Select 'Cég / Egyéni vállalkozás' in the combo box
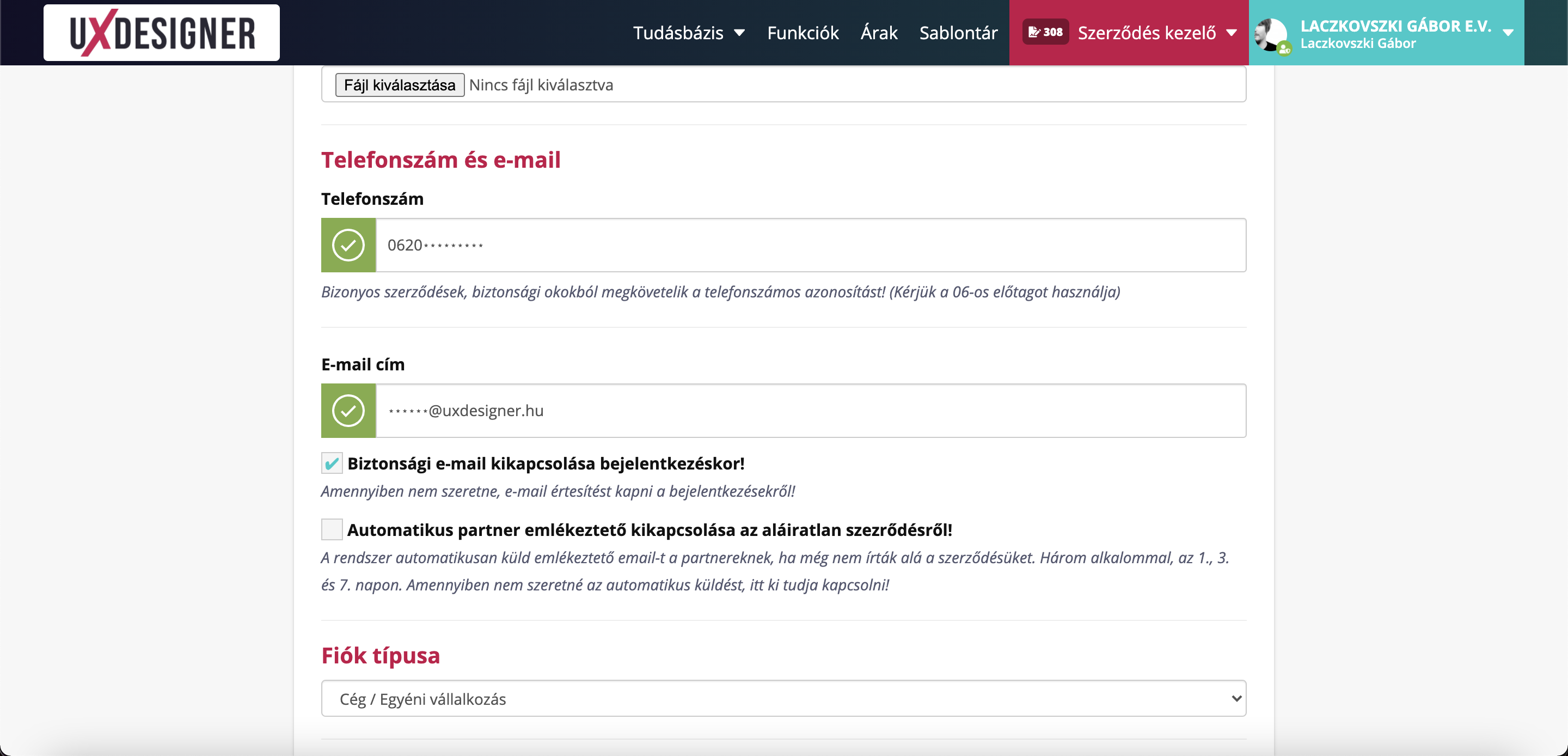The image size is (1568, 756). (783, 699)
